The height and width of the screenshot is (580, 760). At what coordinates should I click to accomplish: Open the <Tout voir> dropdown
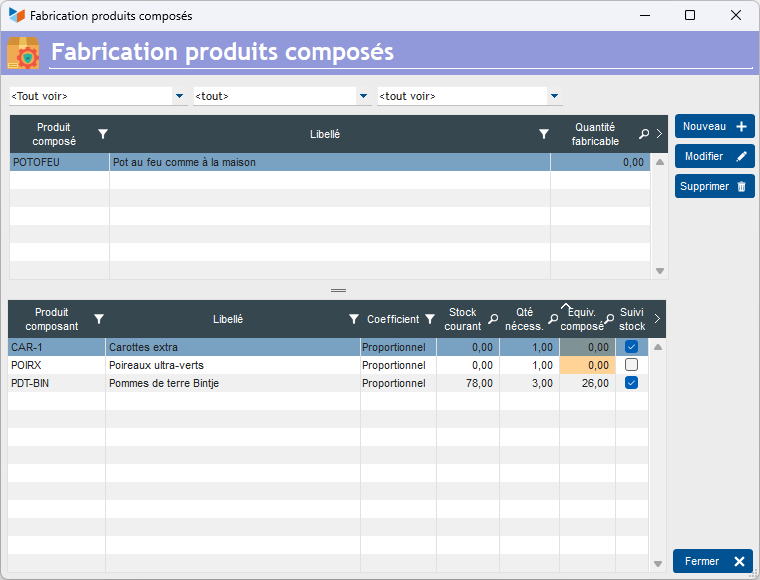pos(179,97)
